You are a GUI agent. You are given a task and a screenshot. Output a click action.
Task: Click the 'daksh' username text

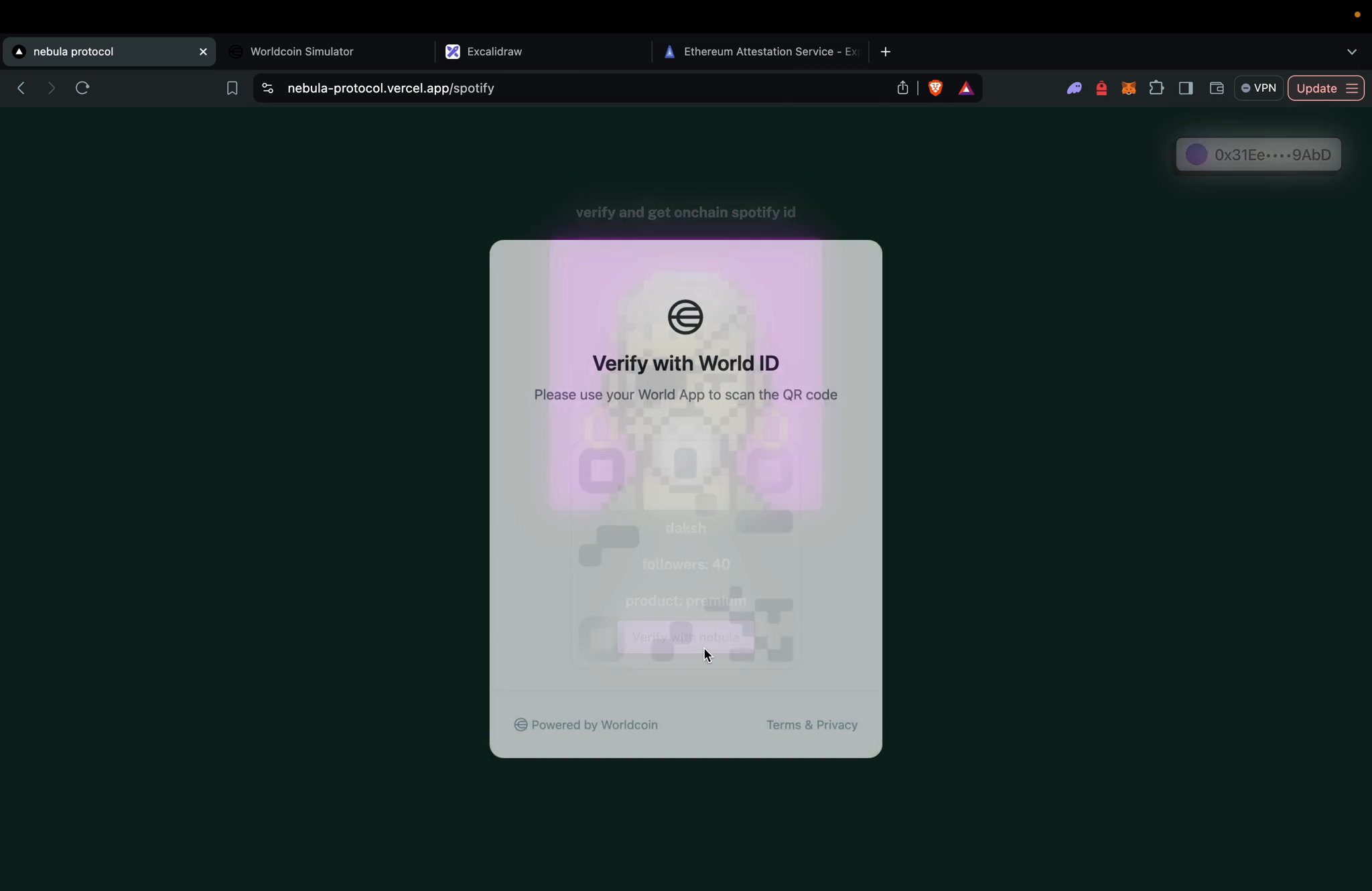[x=685, y=528]
